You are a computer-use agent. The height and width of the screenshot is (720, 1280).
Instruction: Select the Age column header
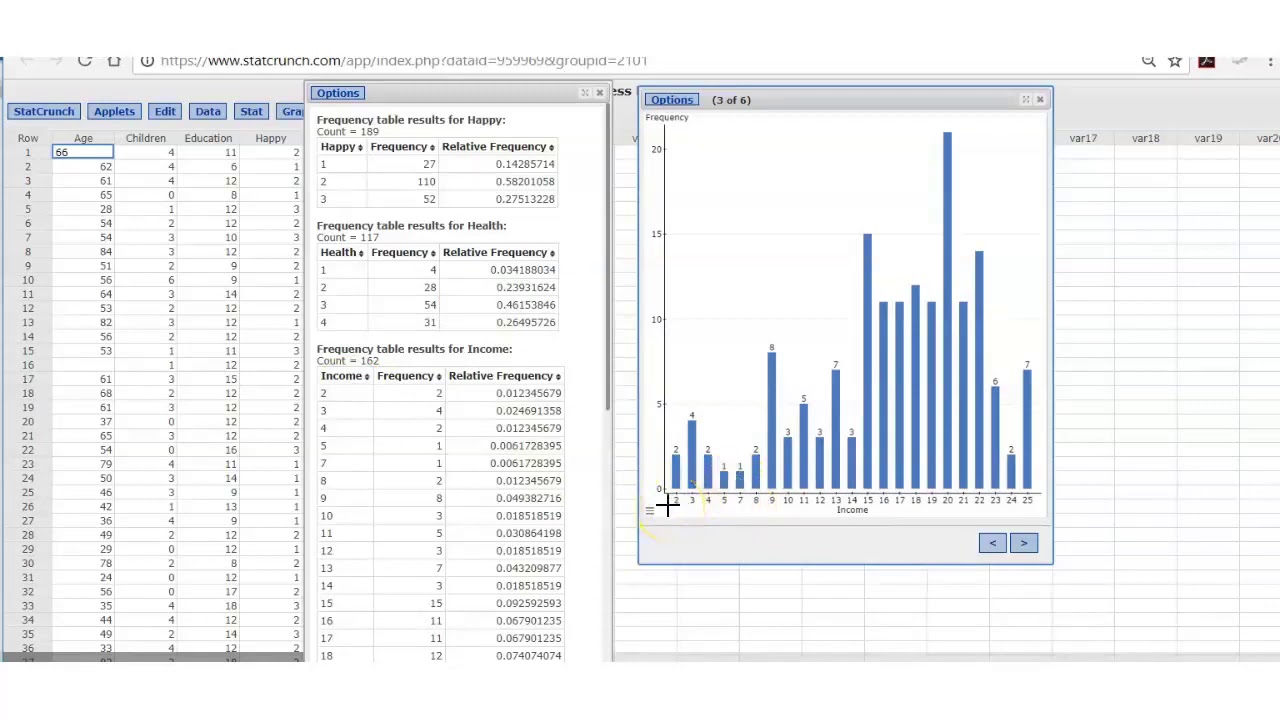pyautogui.click(x=83, y=138)
